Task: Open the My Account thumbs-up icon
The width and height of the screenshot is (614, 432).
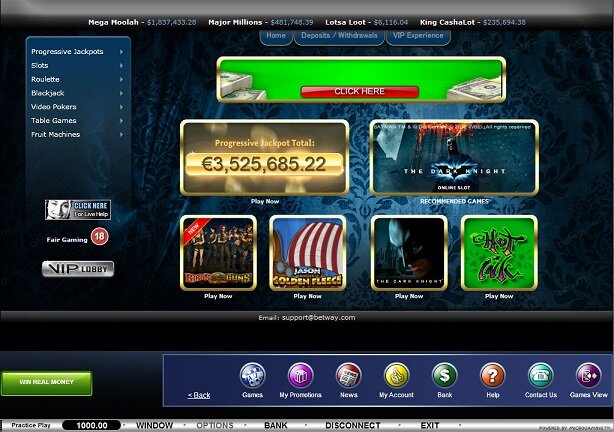Action: [396, 375]
